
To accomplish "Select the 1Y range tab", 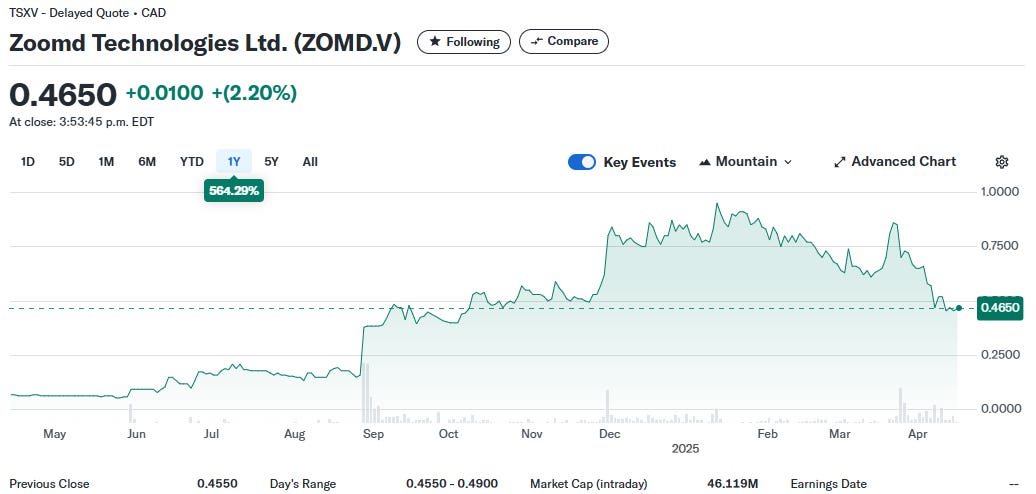I will click(234, 162).
